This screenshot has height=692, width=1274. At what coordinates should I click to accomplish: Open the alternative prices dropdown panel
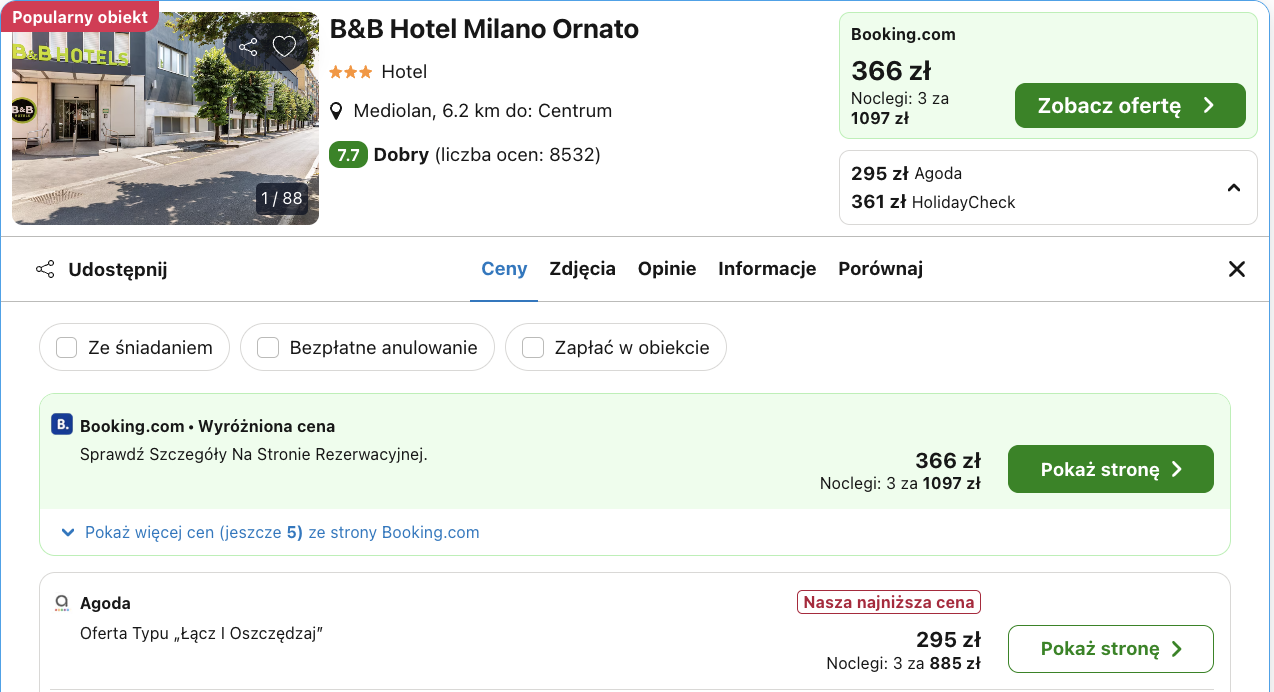pos(1048,187)
